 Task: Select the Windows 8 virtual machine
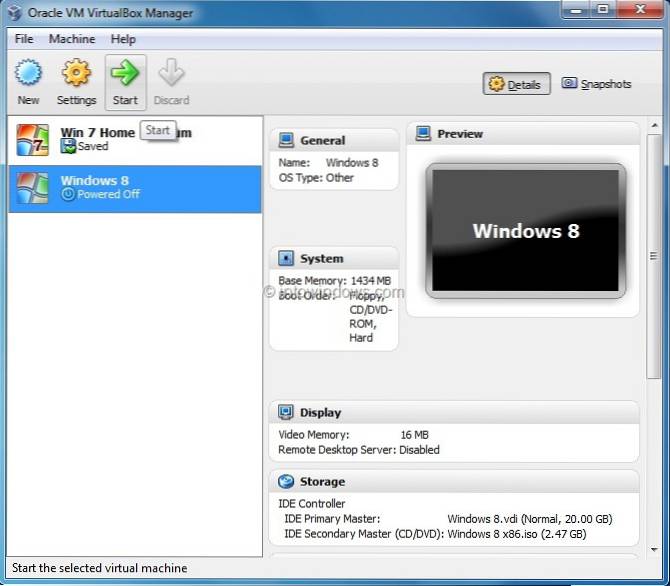coord(134,187)
